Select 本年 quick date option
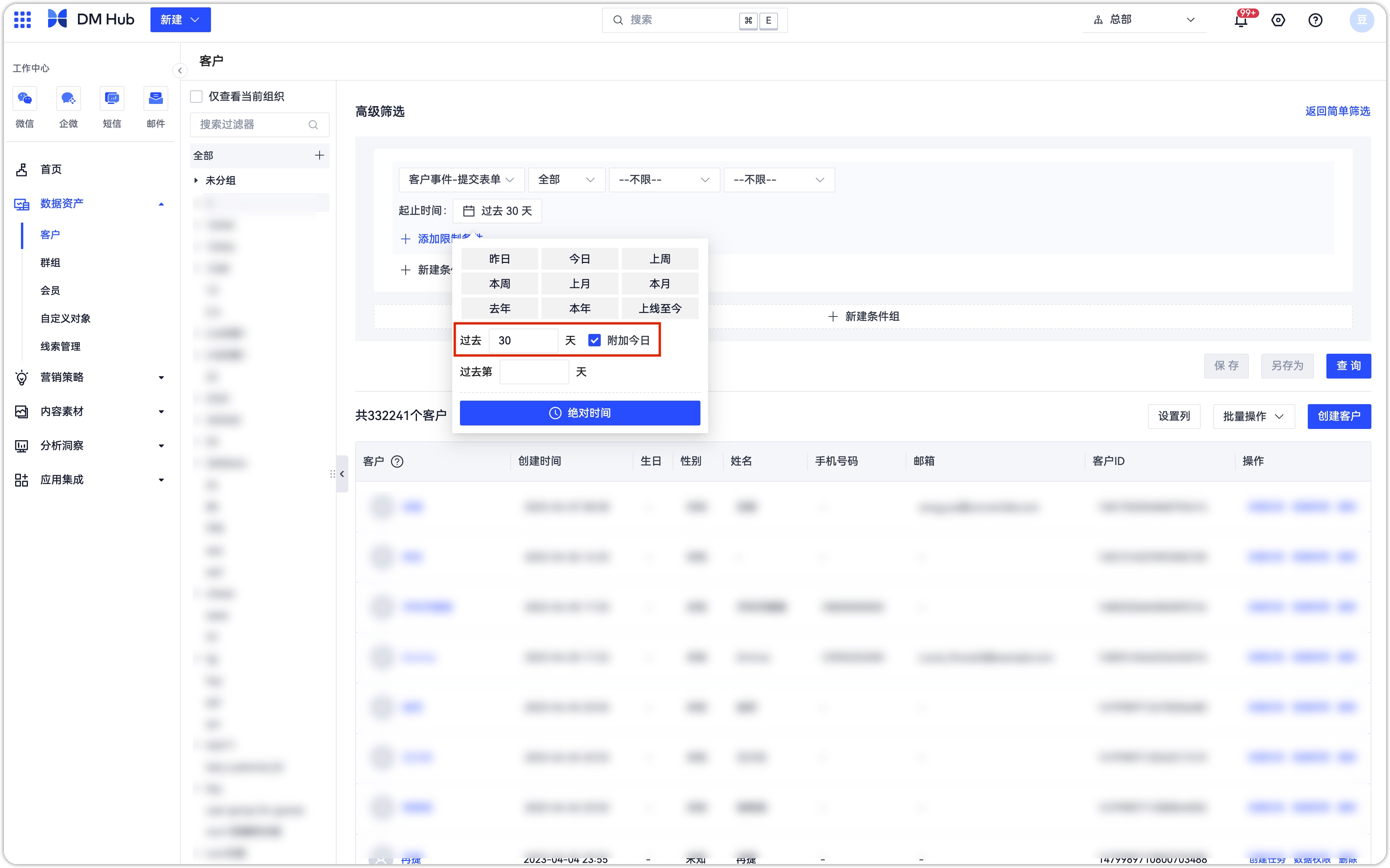The height and width of the screenshot is (868, 1390). tap(579, 308)
